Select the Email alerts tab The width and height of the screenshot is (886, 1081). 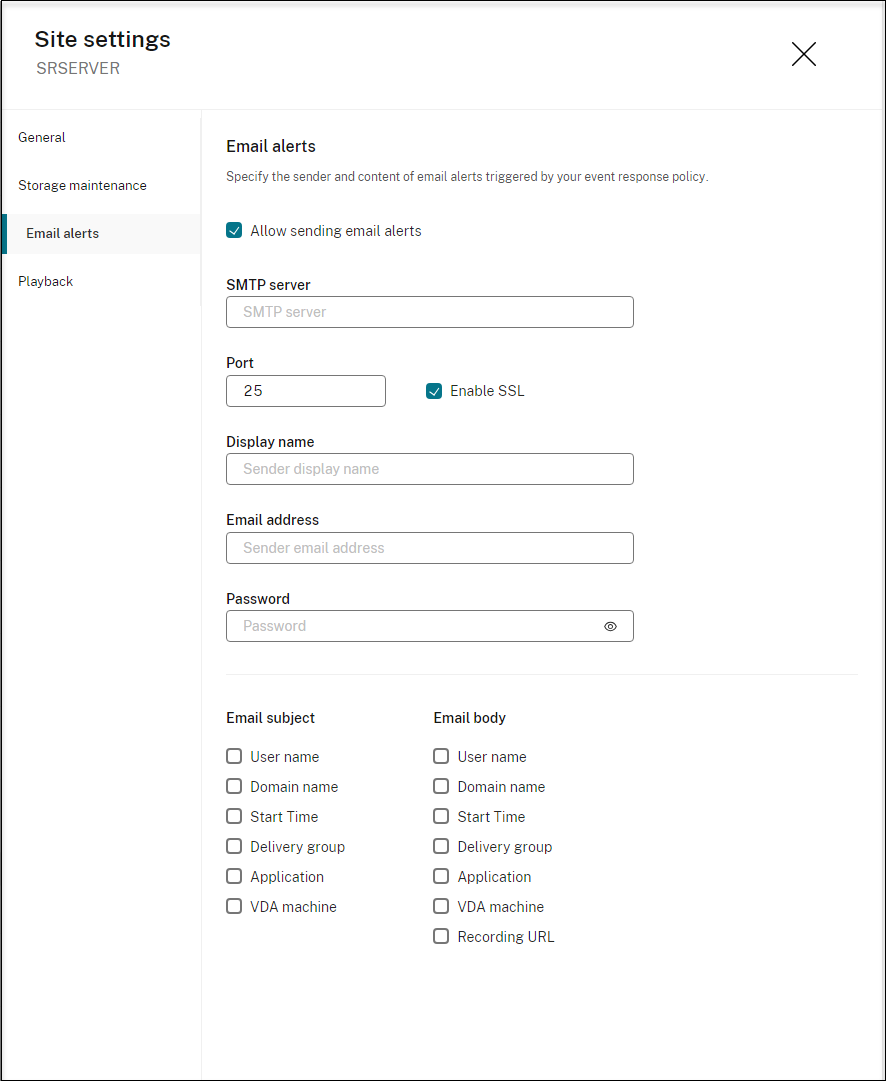click(x=62, y=233)
